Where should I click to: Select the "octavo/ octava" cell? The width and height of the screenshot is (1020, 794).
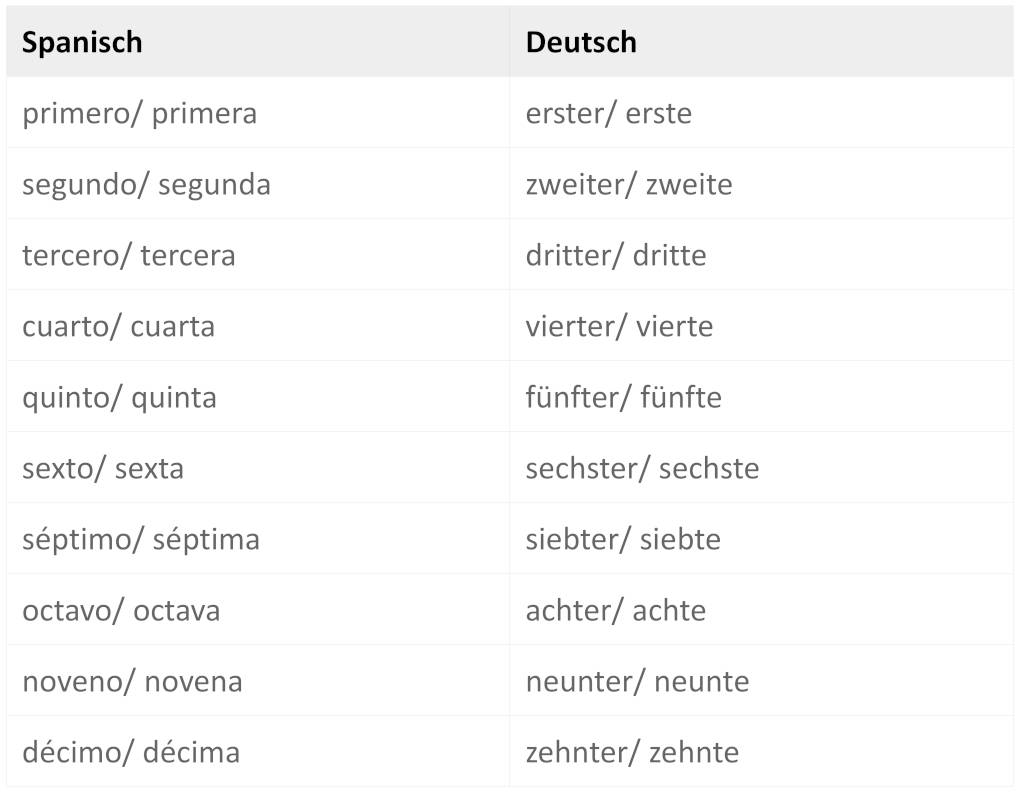click(x=121, y=610)
